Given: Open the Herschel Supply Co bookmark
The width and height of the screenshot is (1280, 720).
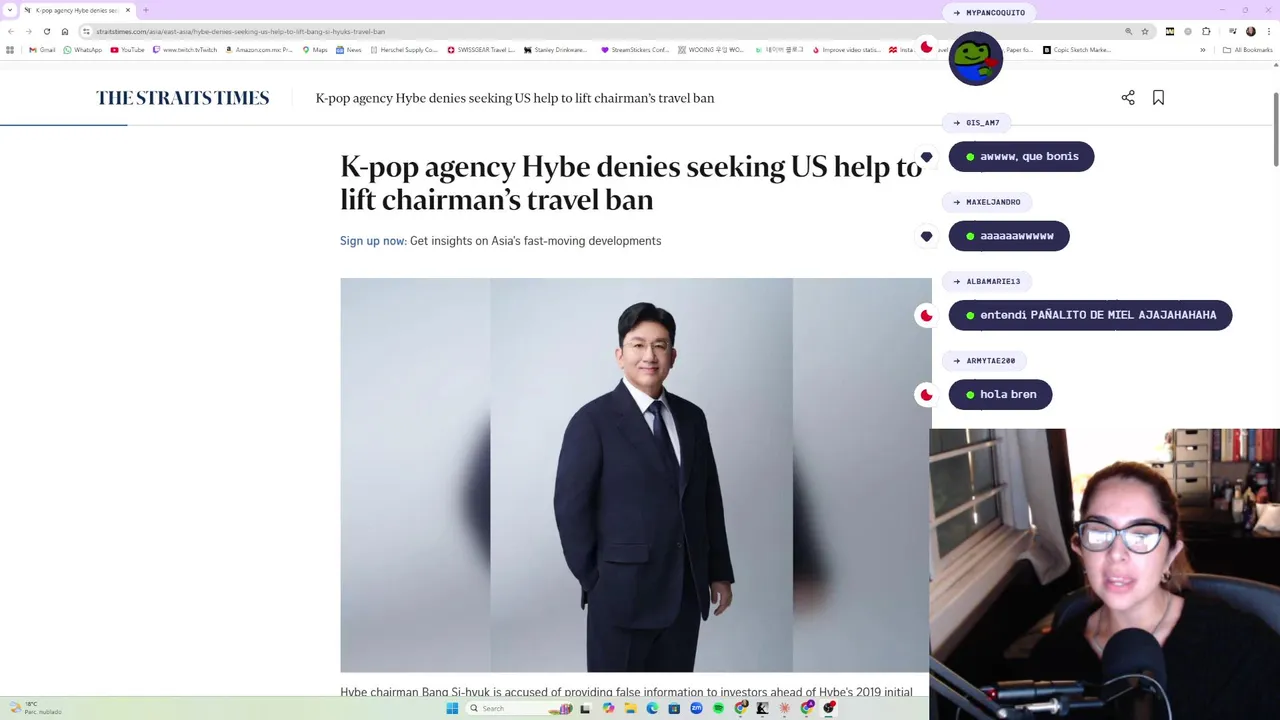Looking at the screenshot, I should (x=404, y=49).
